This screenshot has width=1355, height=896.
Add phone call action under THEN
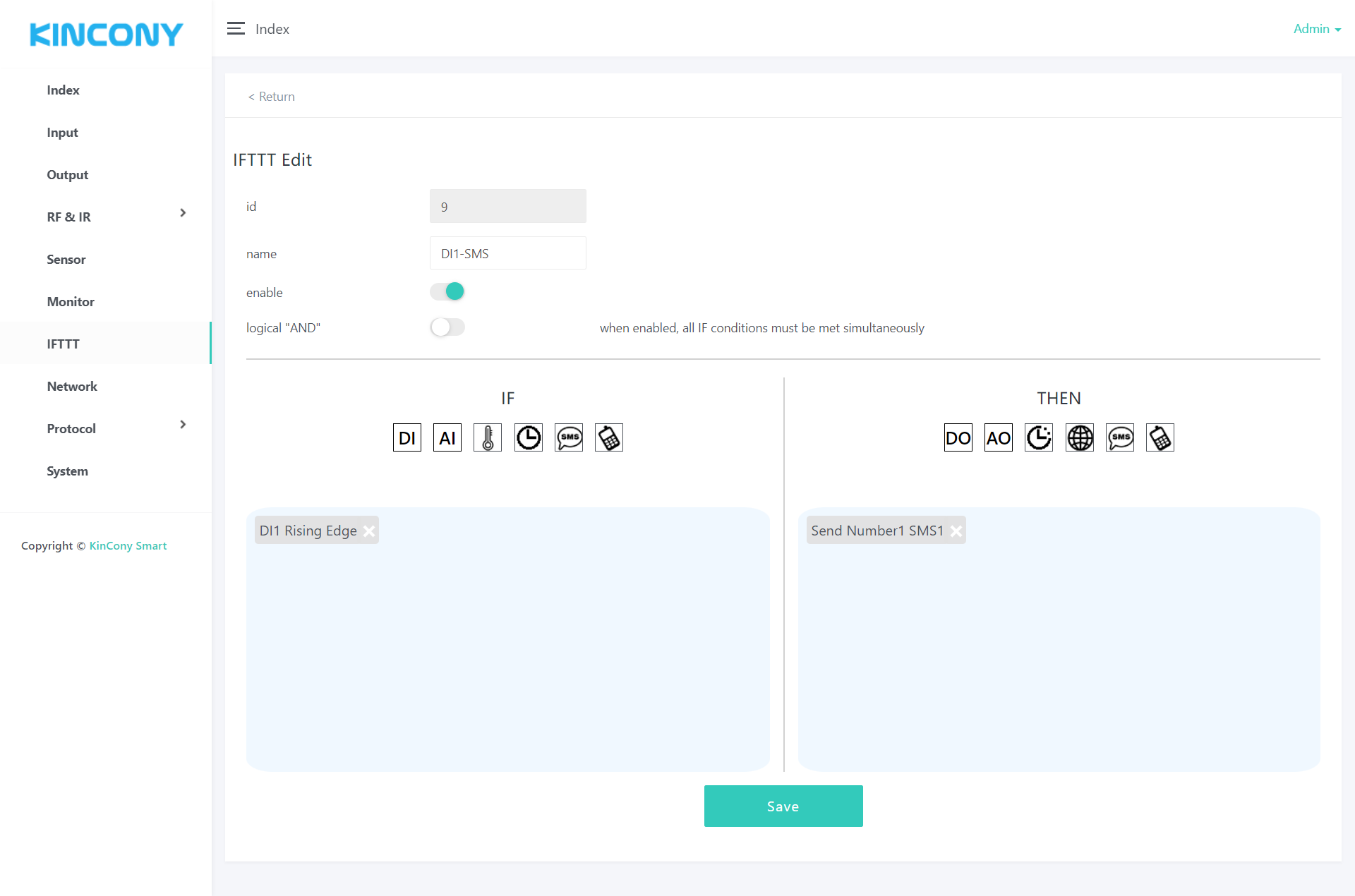[x=1160, y=437]
